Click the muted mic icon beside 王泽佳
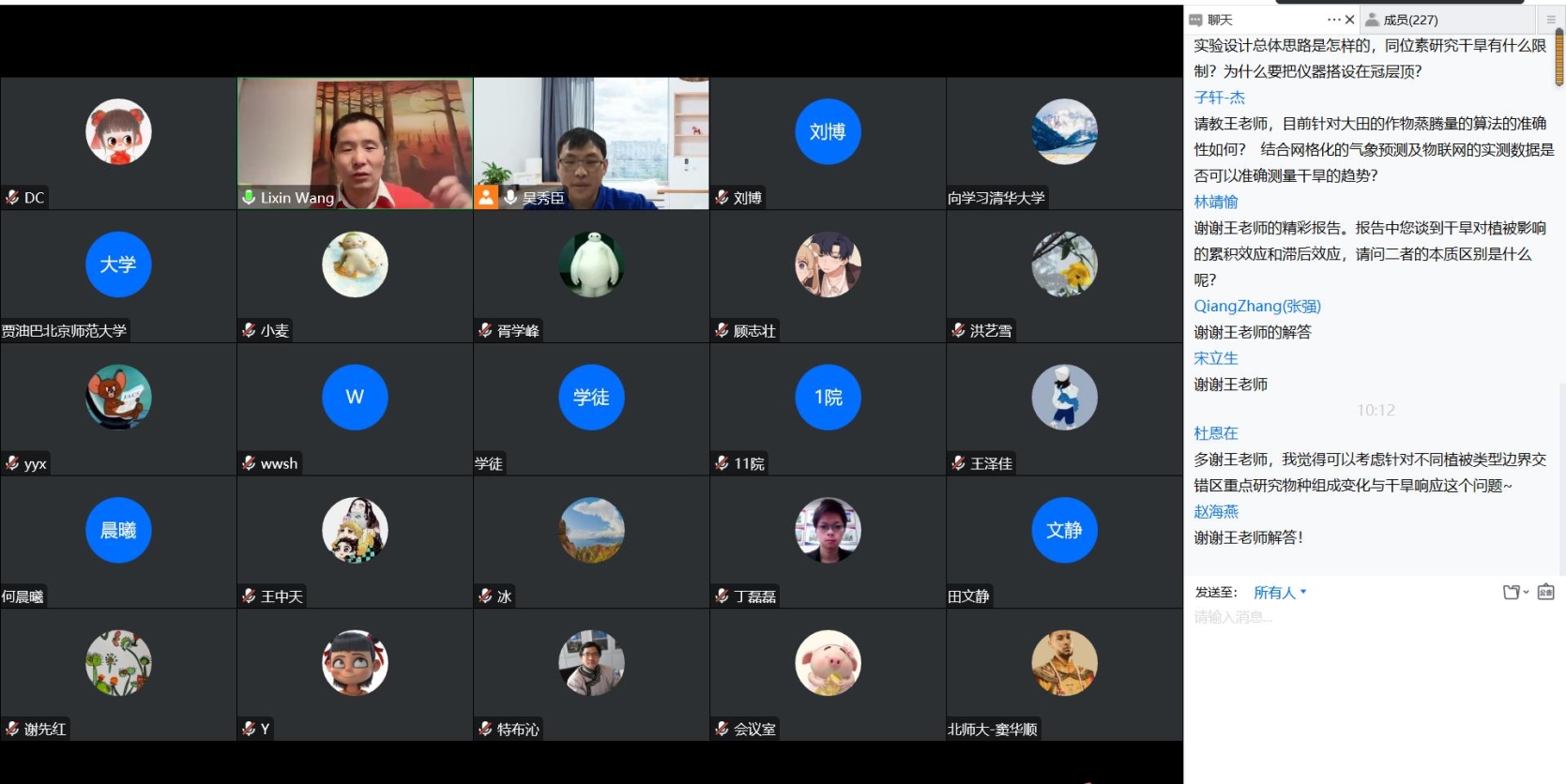Screen dimensions: 1566x784 (x=958, y=463)
